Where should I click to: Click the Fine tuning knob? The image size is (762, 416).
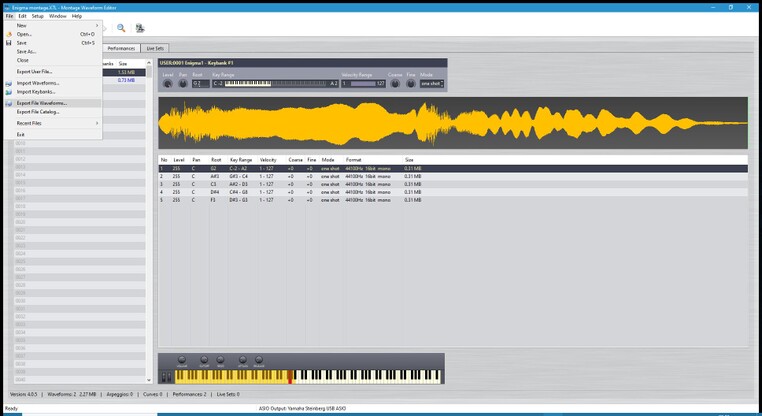410,84
